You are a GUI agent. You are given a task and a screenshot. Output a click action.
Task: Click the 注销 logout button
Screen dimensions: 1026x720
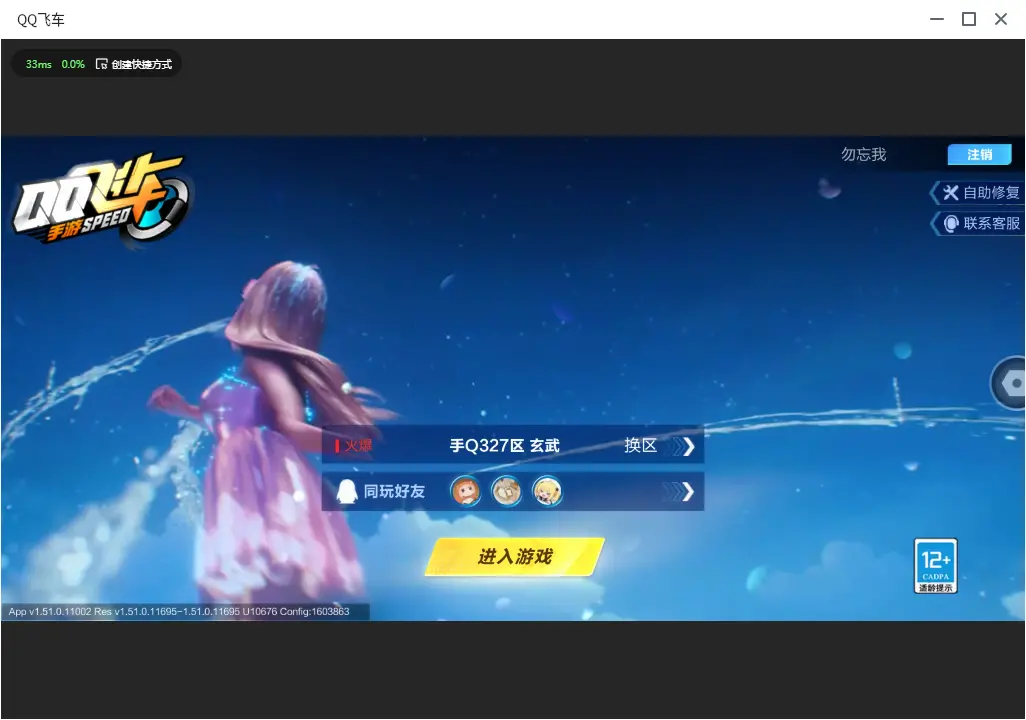(x=980, y=154)
